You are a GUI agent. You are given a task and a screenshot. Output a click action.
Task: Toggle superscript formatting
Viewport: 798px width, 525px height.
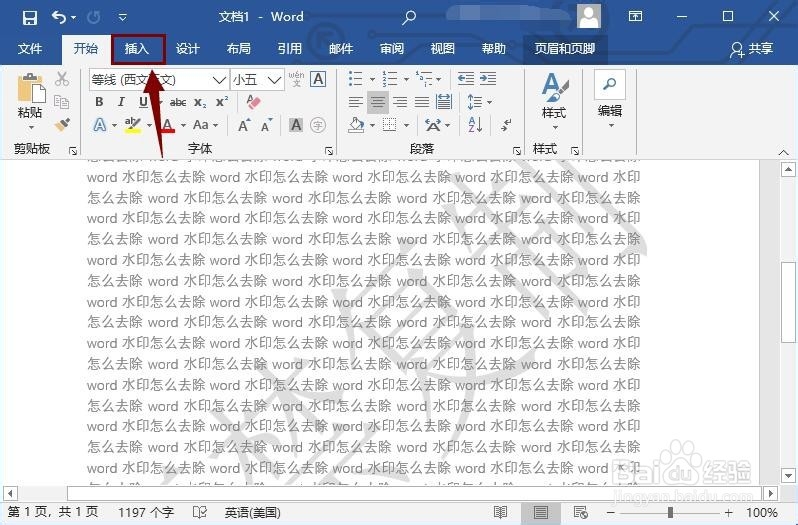pos(222,101)
